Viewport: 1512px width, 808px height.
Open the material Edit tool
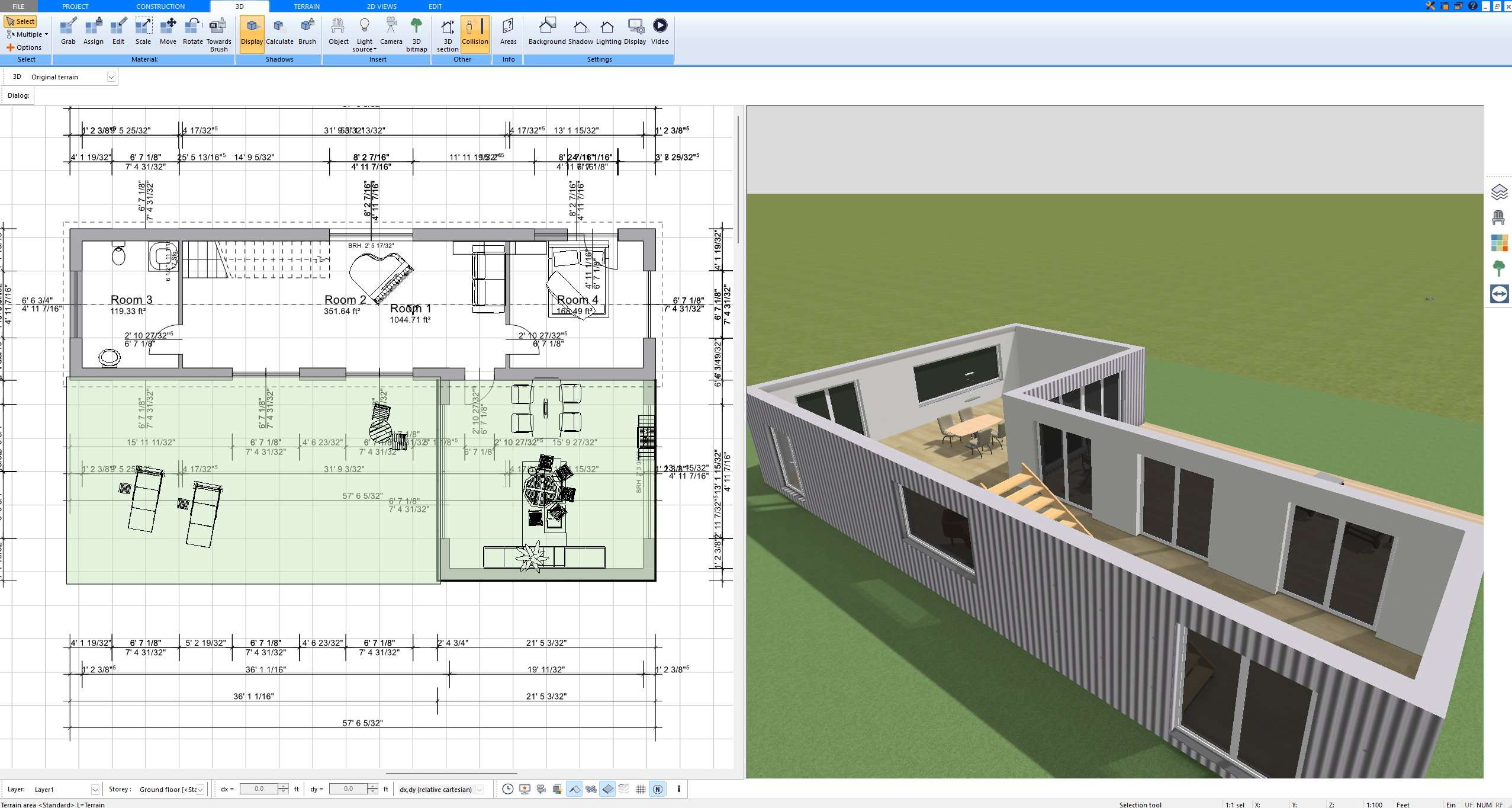pos(118,31)
